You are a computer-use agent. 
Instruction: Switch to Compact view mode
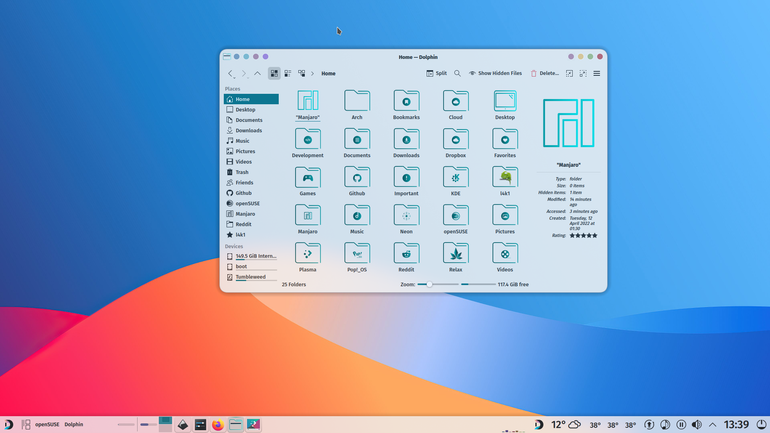pos(288,74)
